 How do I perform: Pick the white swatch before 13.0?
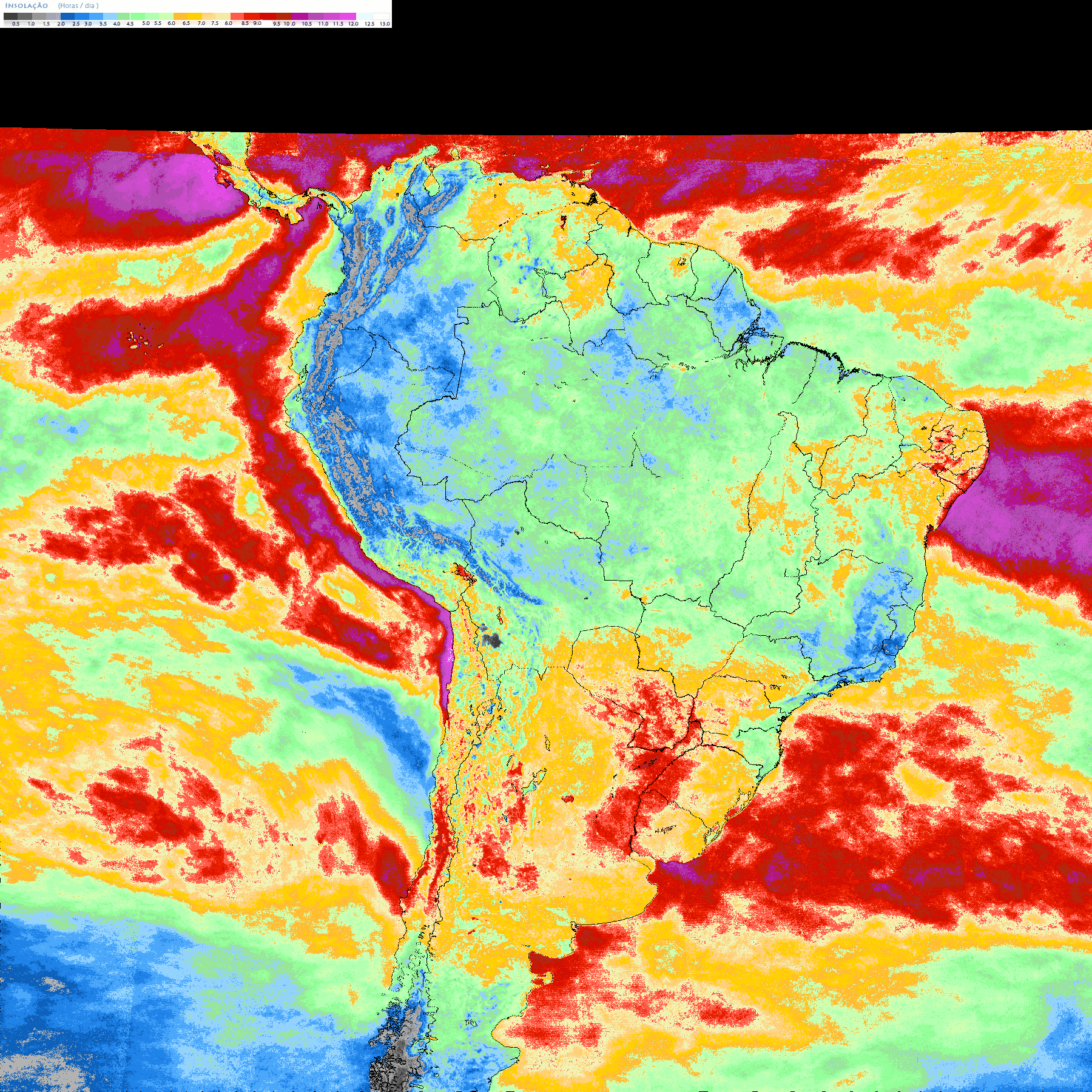(381, 16)
